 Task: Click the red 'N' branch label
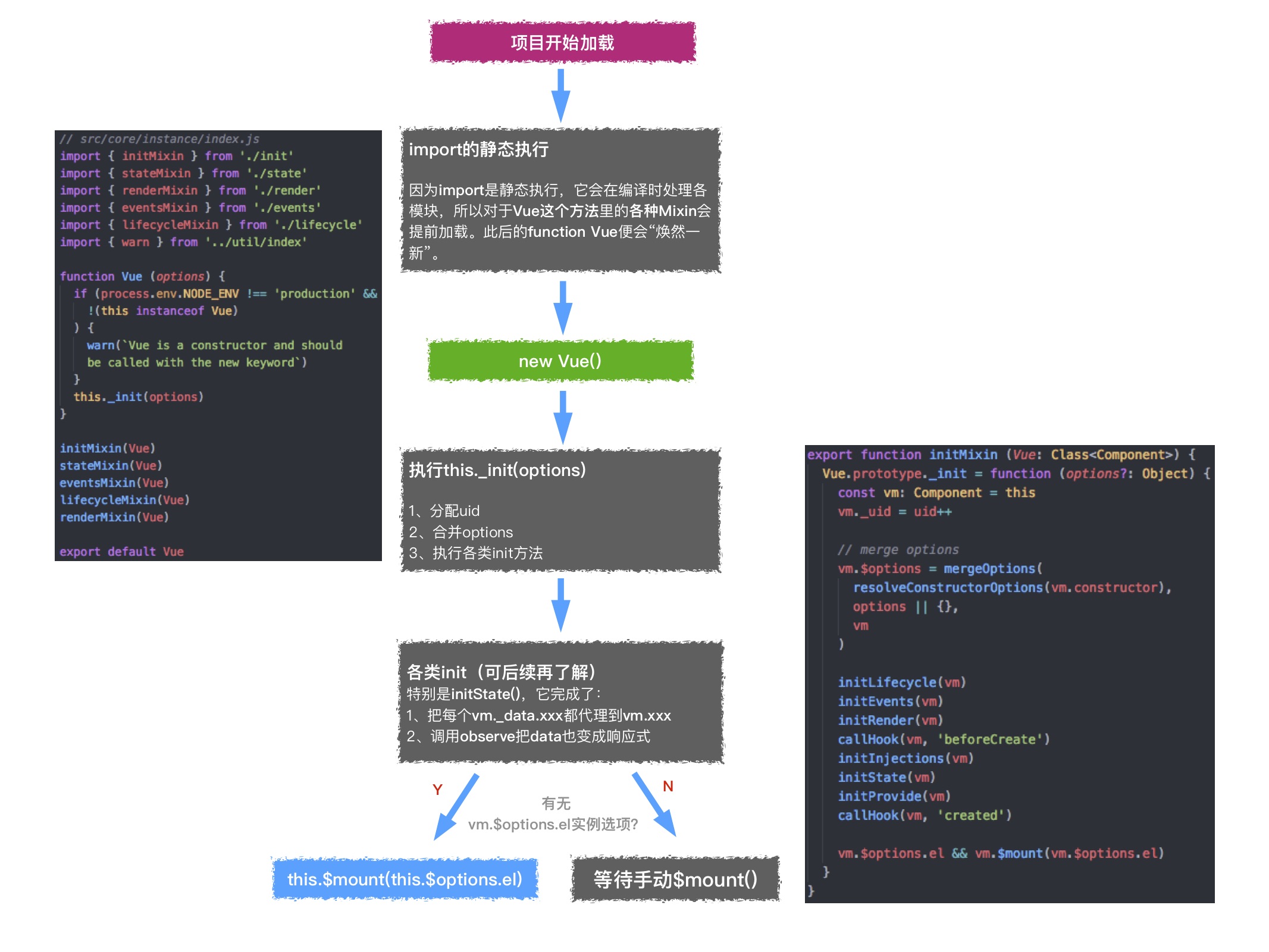coord(668,786)
